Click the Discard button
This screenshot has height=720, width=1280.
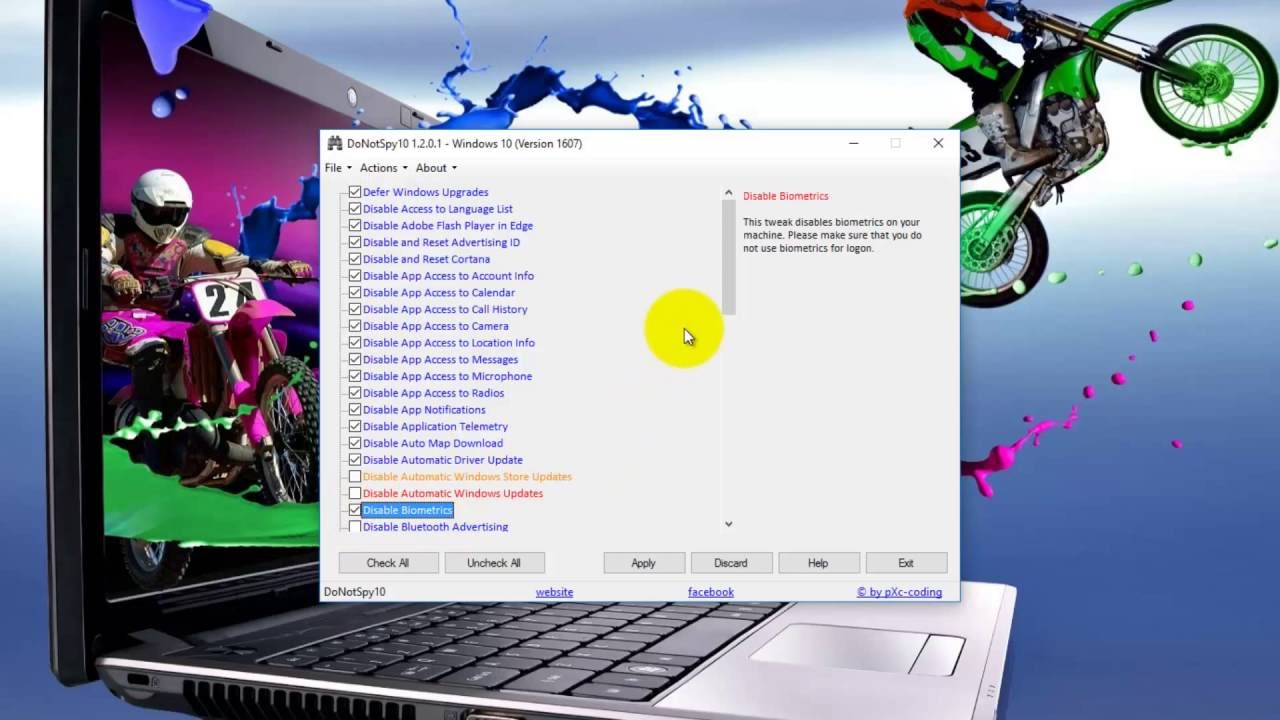(x=731, y=563)
